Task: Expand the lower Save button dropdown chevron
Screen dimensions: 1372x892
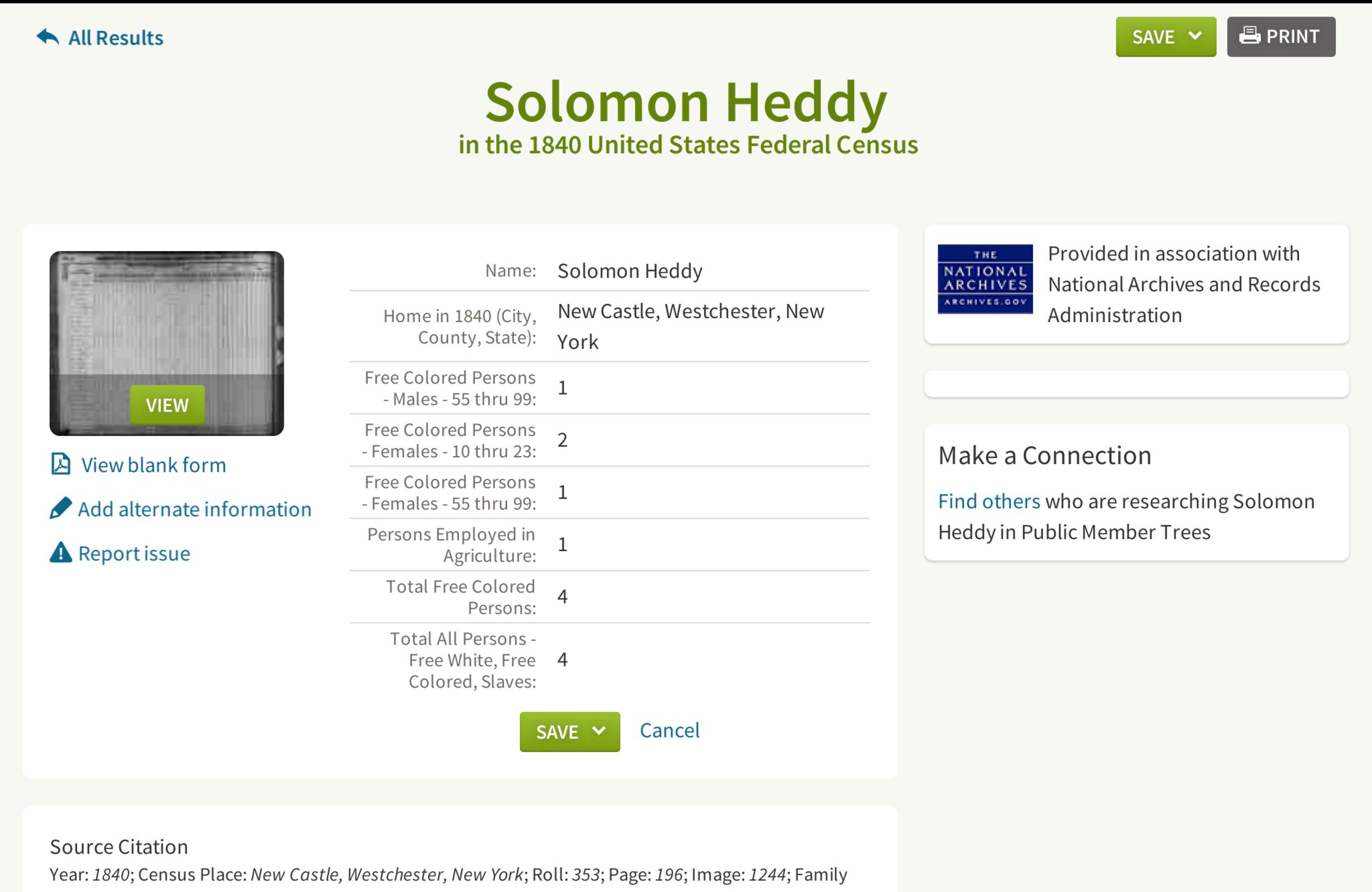Action: click(x=599, y=731)
